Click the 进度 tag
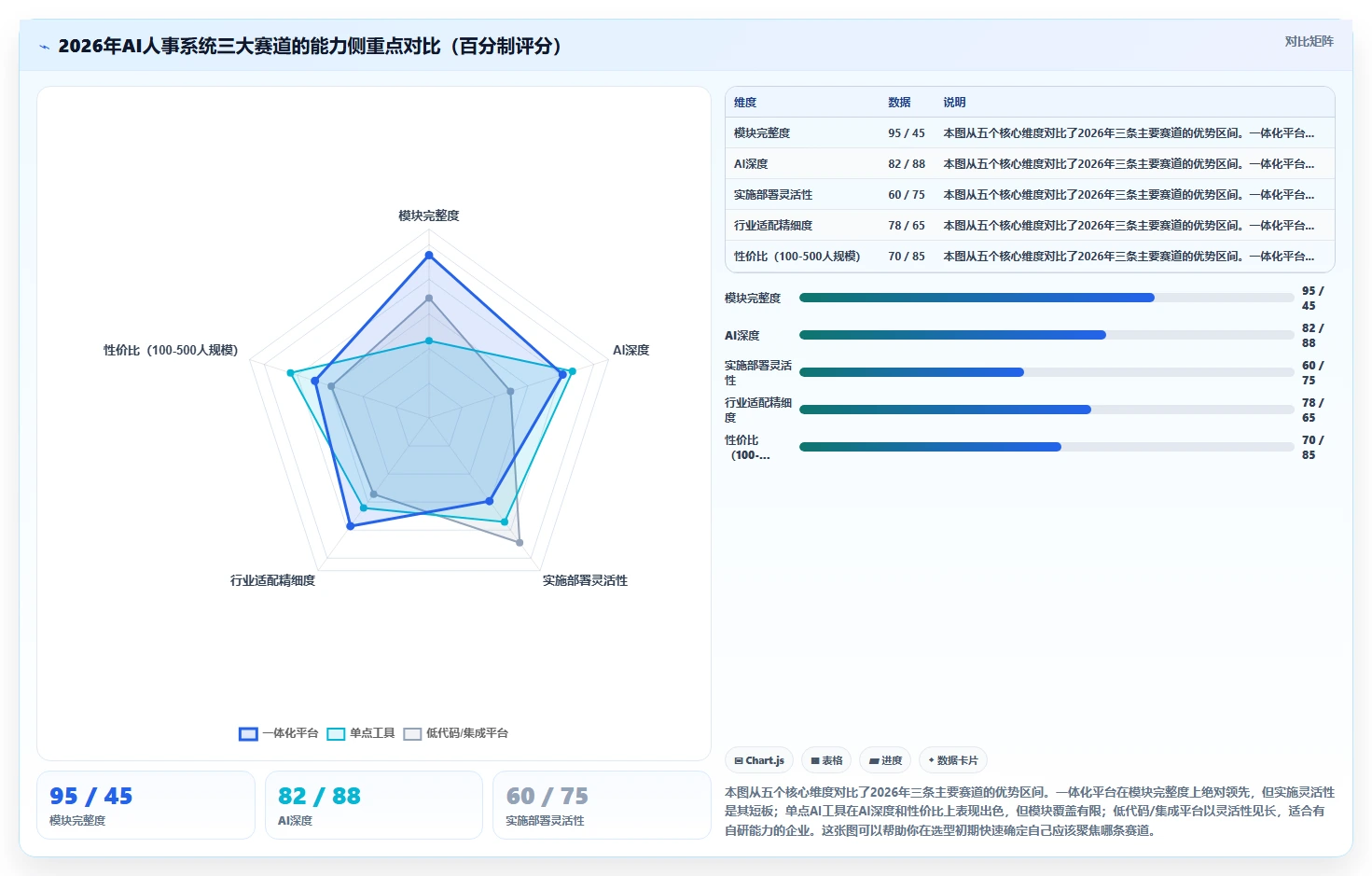This screenshot has width=1372, height=876. pos(885,760)
